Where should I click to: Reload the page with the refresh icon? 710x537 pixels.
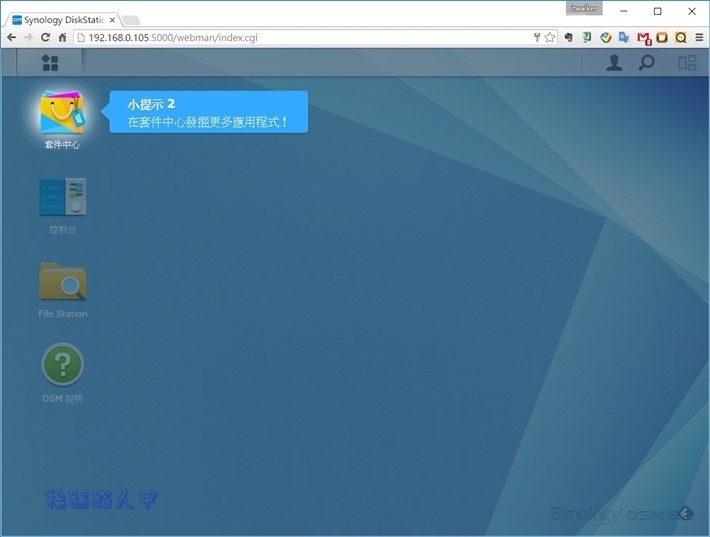point(45,38)
